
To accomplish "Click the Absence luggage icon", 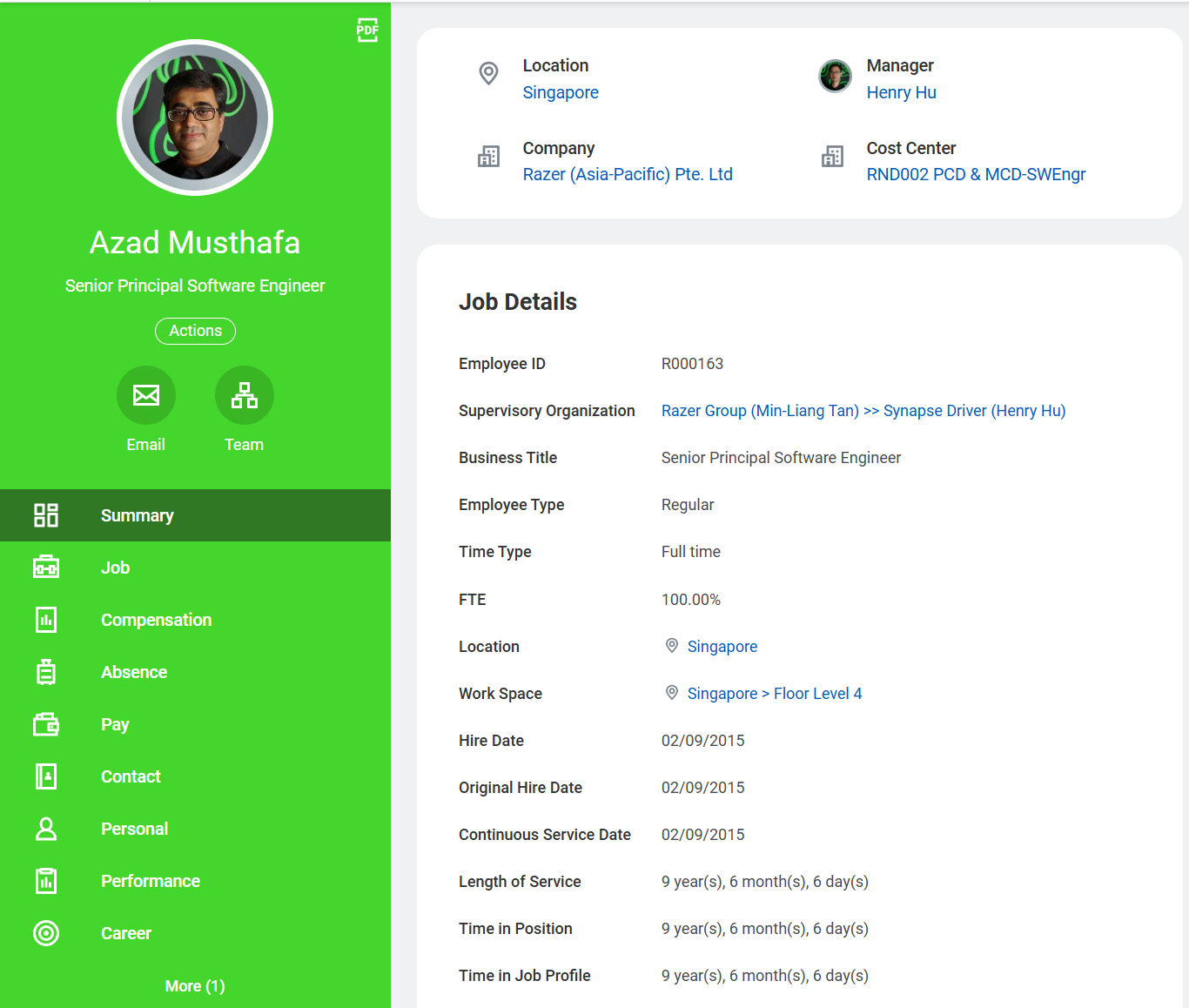I will coord(46,672).
